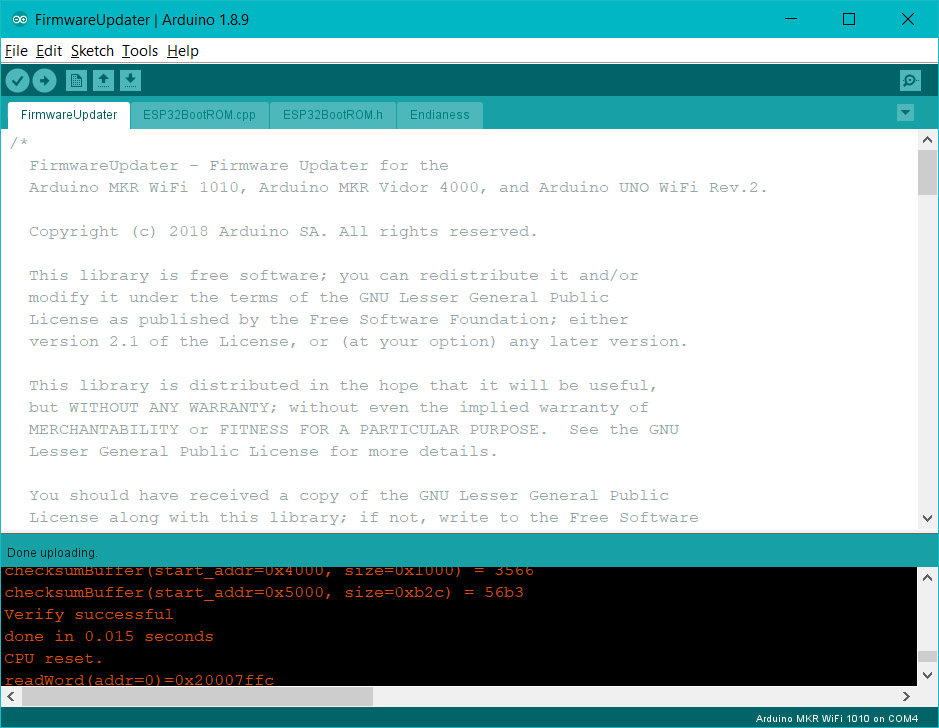The height and width of the screenshot is (728, 939).
Task: Open the Sketch menu
Action: tap(92, 51)
